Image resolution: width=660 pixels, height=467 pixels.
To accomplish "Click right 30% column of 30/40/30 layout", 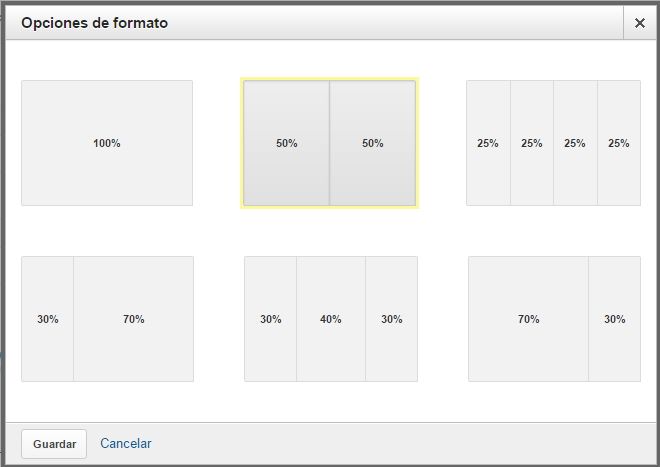I will click(392, 319).
